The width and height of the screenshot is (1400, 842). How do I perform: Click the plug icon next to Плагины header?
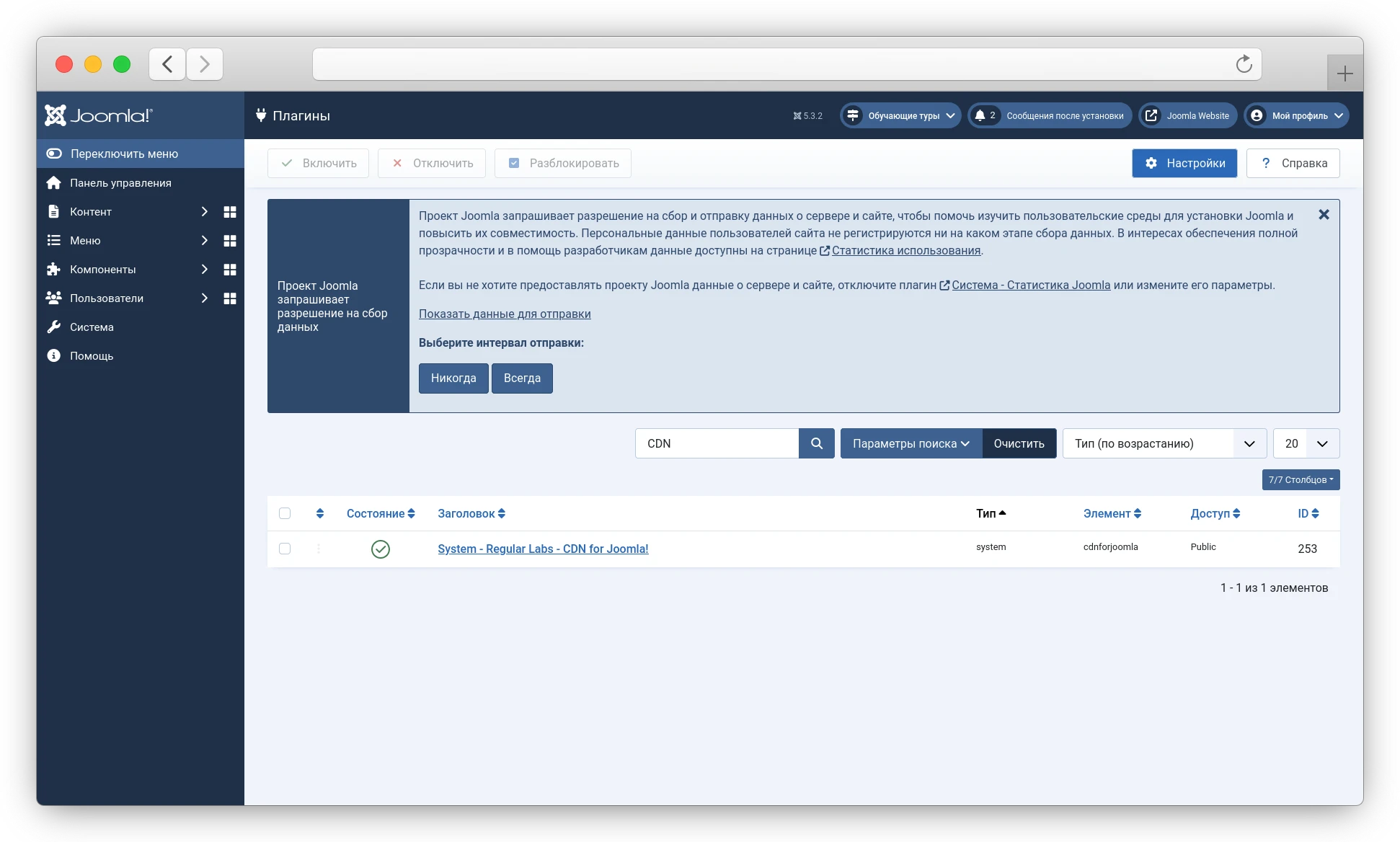261,115
